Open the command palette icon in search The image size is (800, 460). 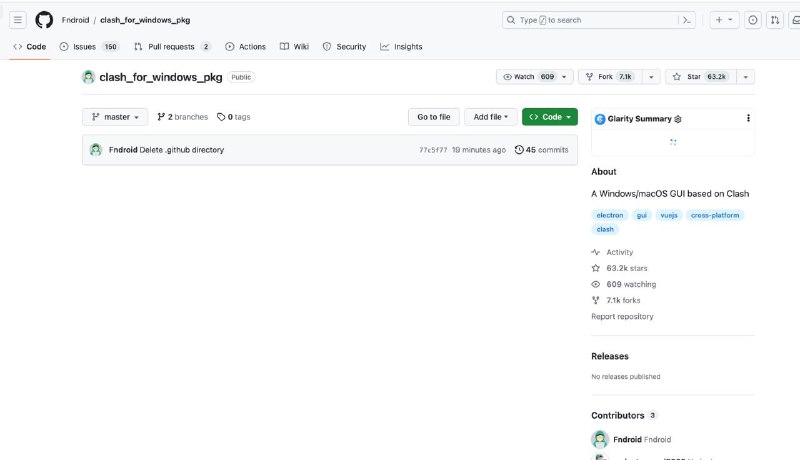[x=686, y=20]
